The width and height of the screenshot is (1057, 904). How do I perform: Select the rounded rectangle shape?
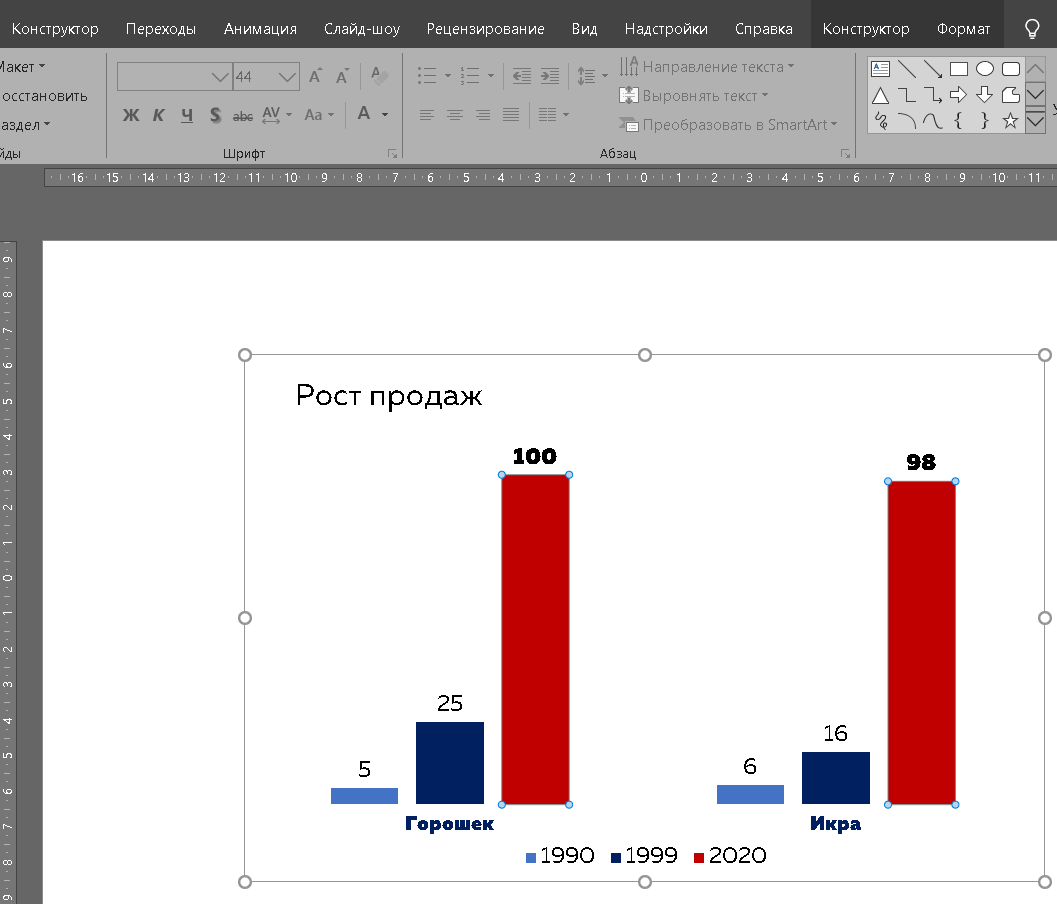[x=1010, y=69]
